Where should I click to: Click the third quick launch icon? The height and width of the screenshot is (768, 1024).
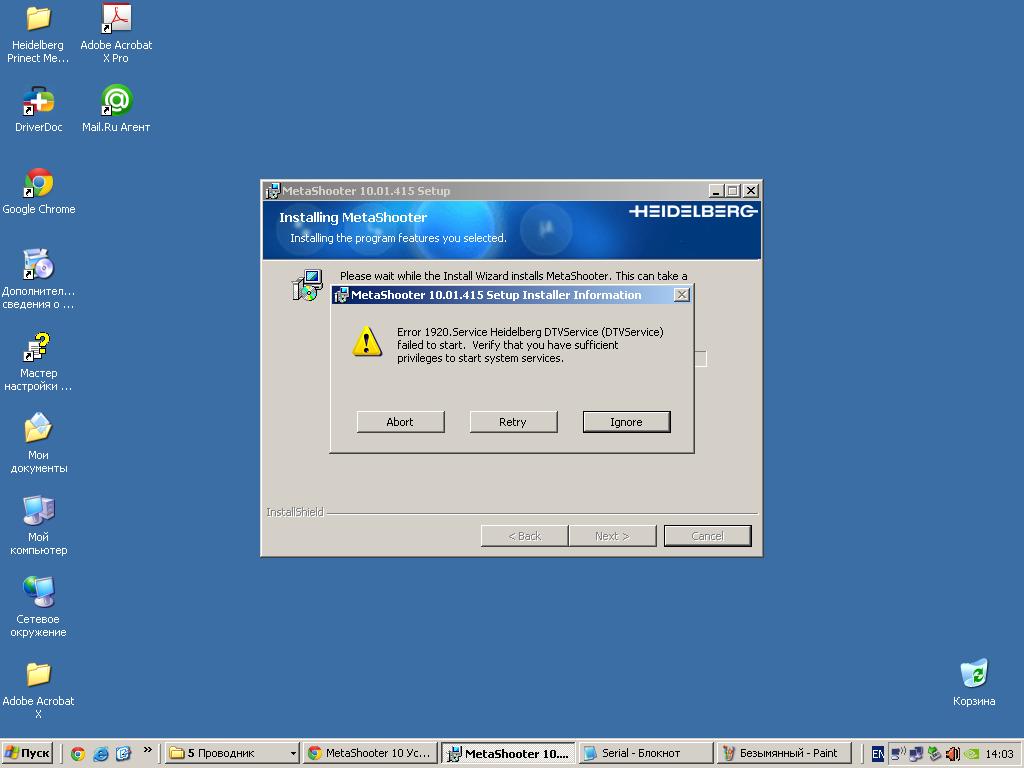pos(123,754)
